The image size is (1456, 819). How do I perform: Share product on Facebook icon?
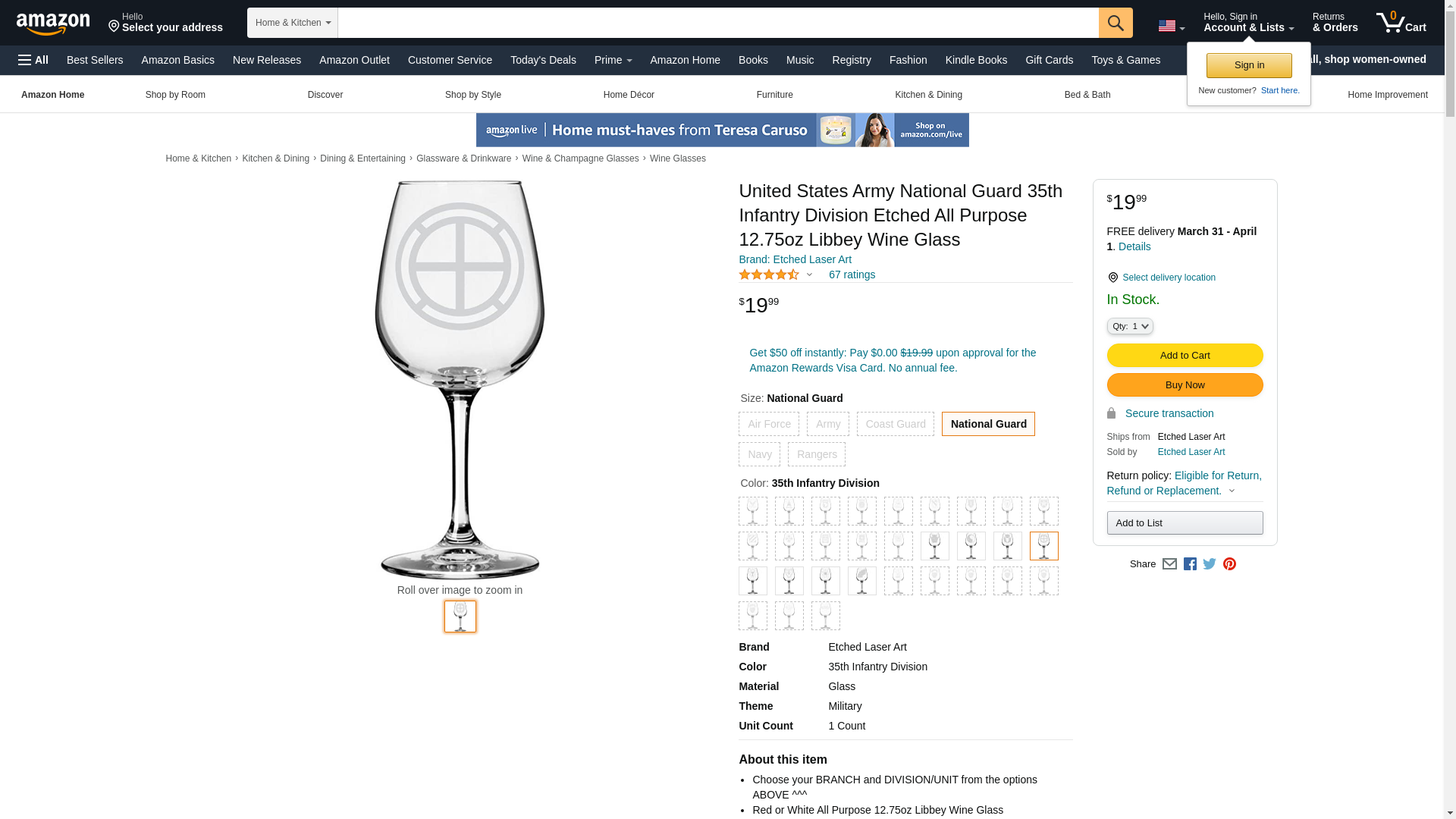(1190, 564)
